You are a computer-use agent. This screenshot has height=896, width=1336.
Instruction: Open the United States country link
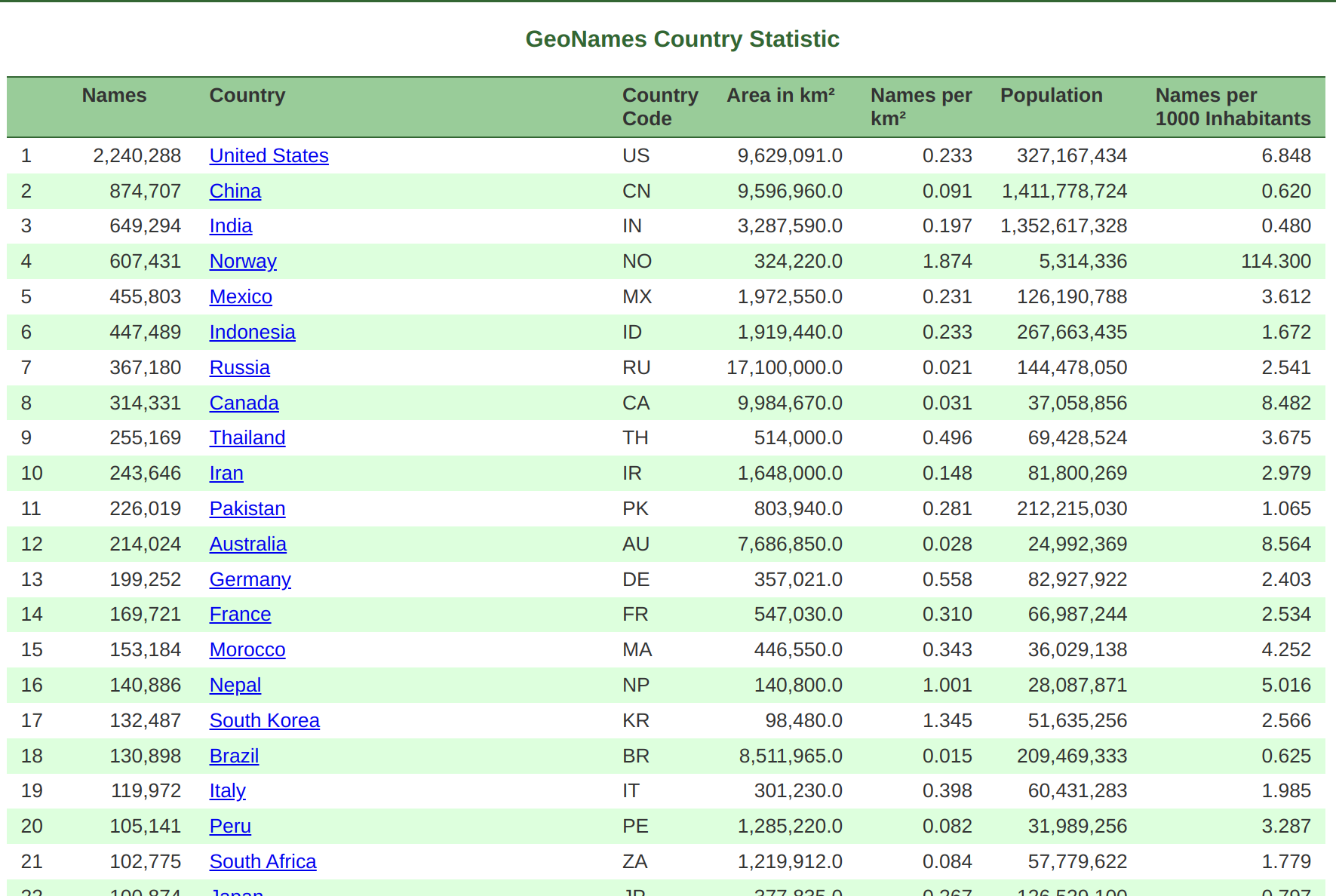pos(269,155)
